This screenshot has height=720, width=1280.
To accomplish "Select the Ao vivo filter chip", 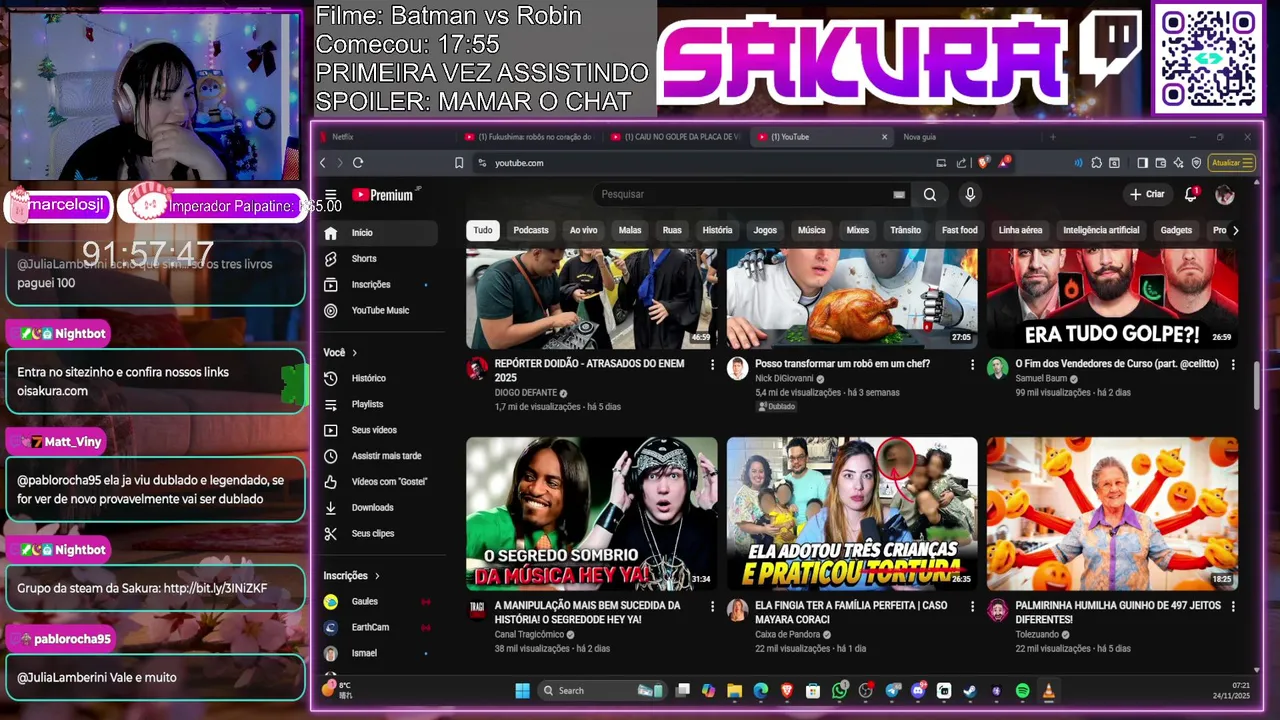I will pyautogui.click(x=584, y=230).
